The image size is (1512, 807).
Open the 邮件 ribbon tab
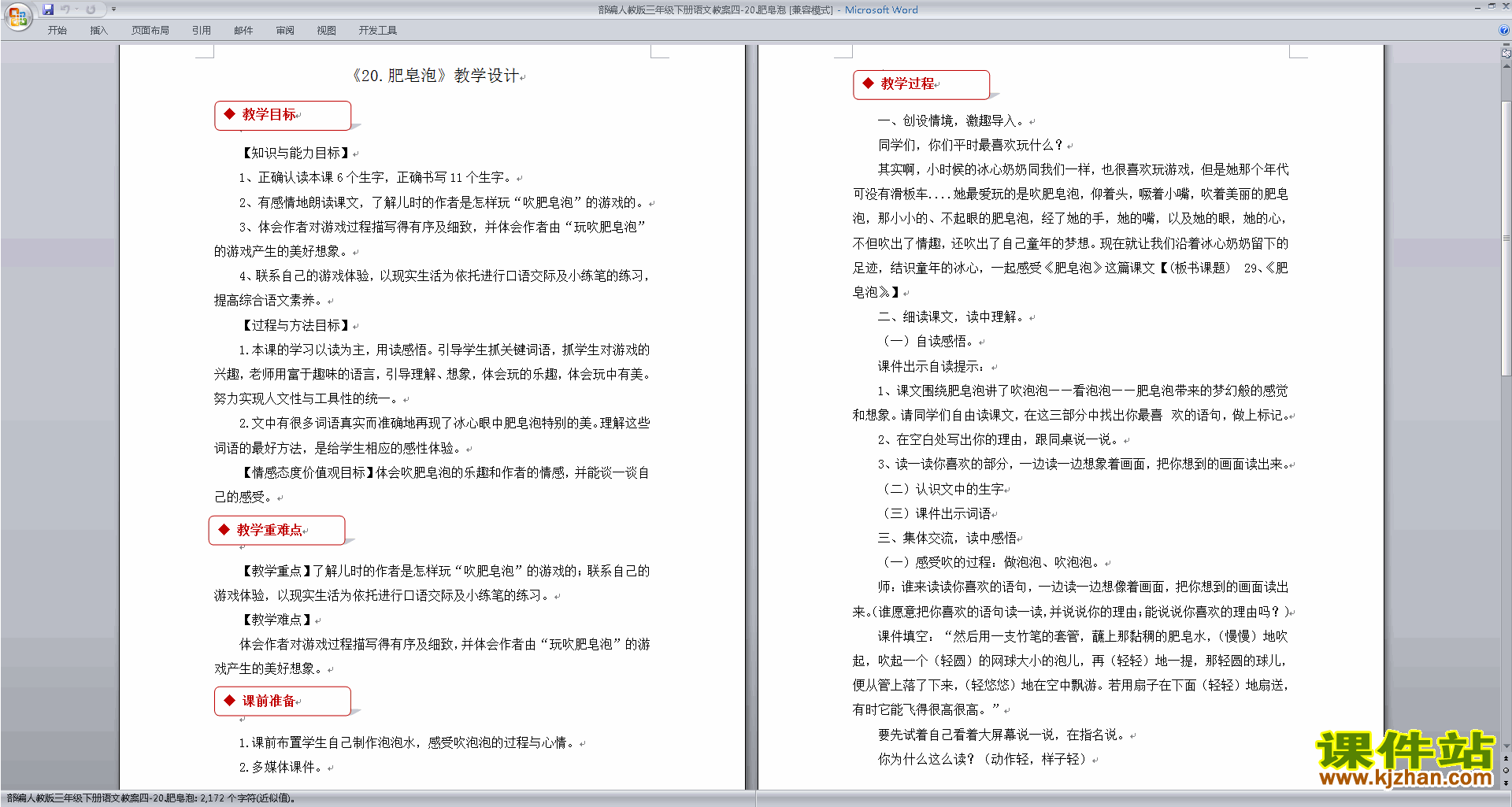[243, 31]
